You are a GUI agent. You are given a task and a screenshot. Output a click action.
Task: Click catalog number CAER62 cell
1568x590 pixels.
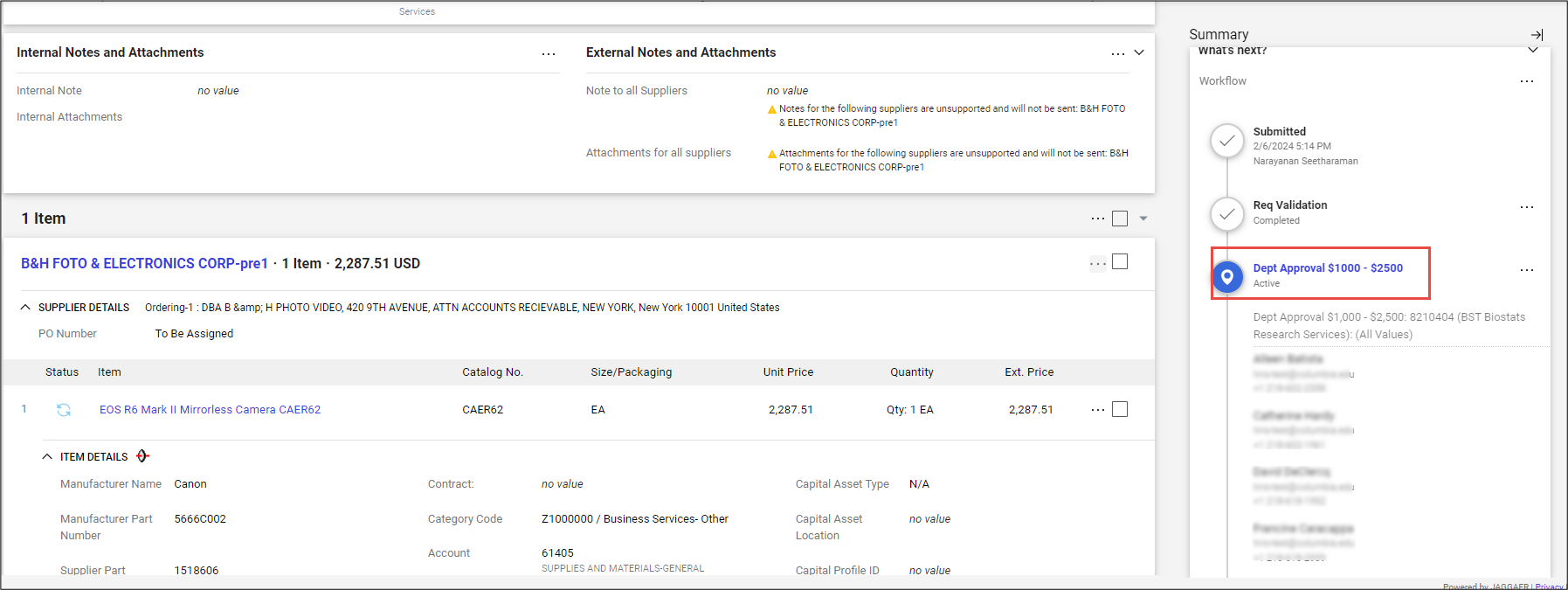tap(483, 409)
